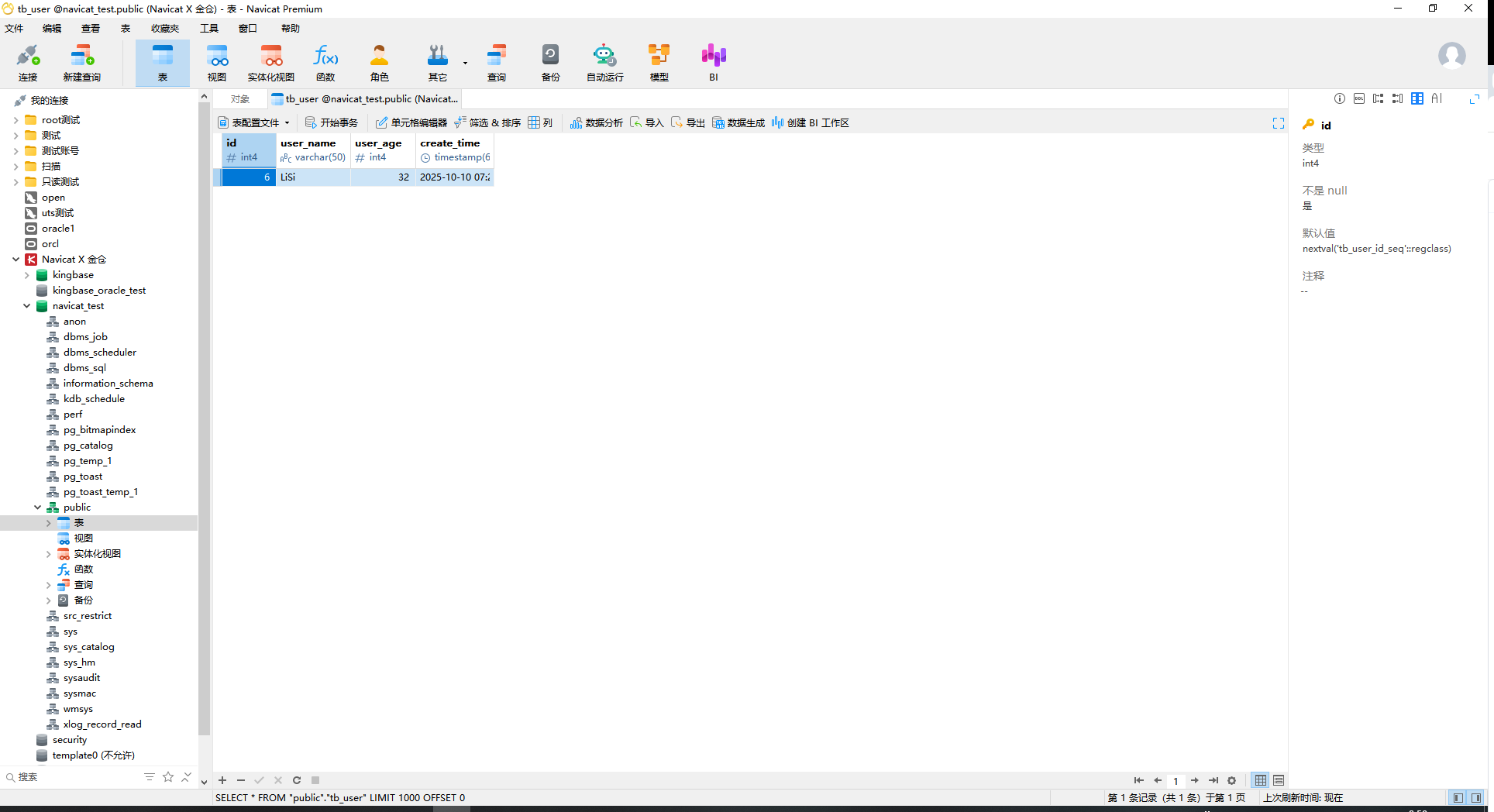Image resolution: width=1494 pixels, height=812 pixels.
Task: Go to the last page of records
Action: click(1213, 780)
